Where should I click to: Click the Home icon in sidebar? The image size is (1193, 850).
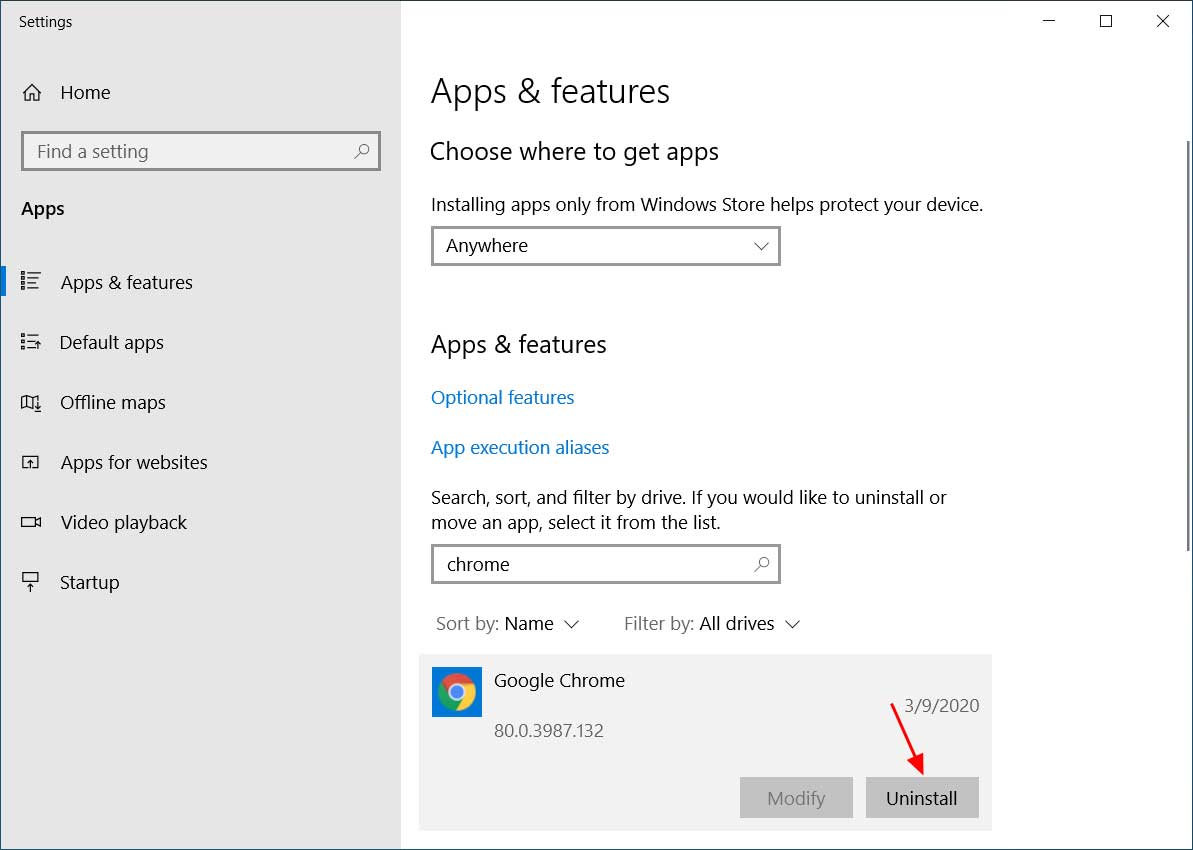pyautogui.click(x=32, y=93)
